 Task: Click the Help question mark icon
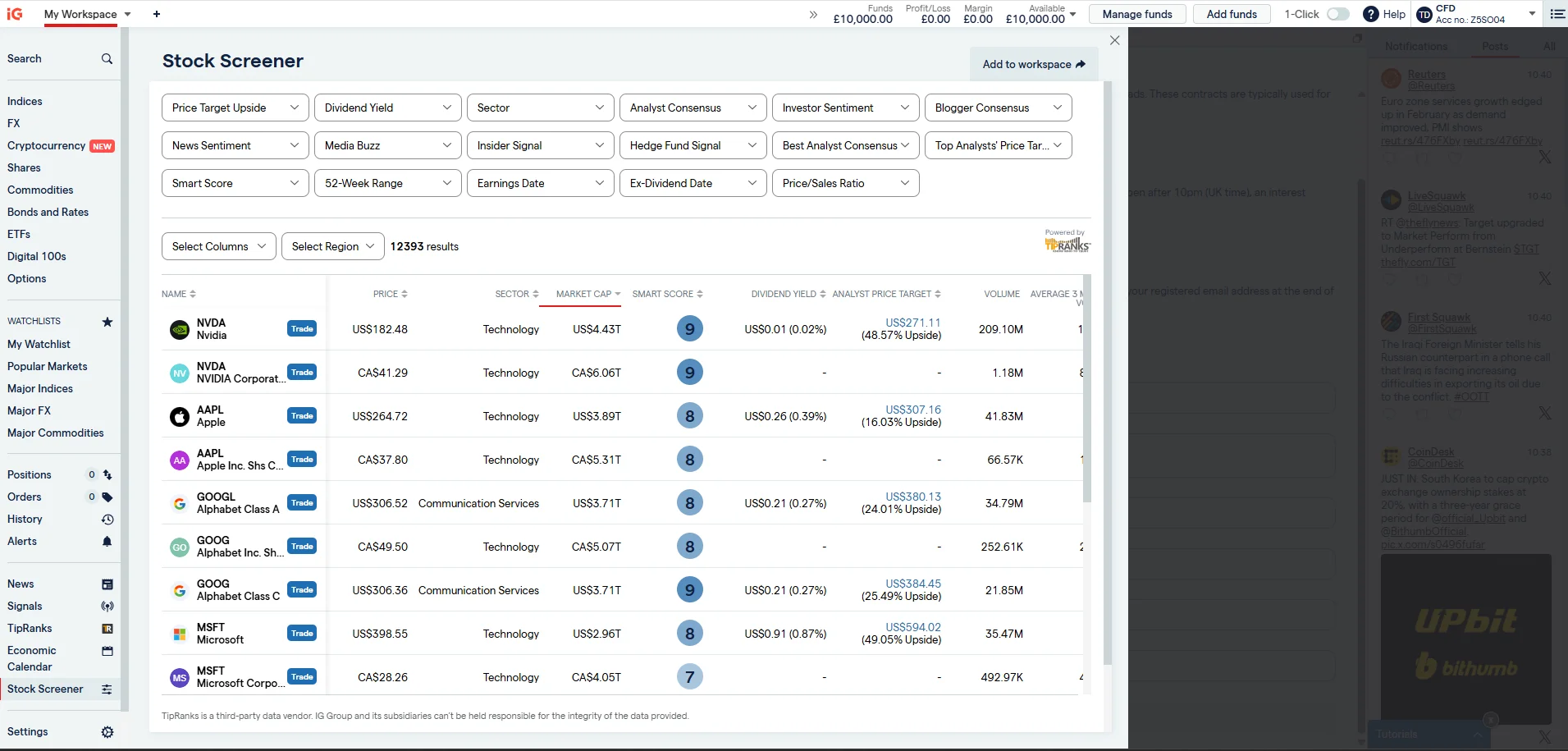pyautogui.click(x=1369, y=14)
